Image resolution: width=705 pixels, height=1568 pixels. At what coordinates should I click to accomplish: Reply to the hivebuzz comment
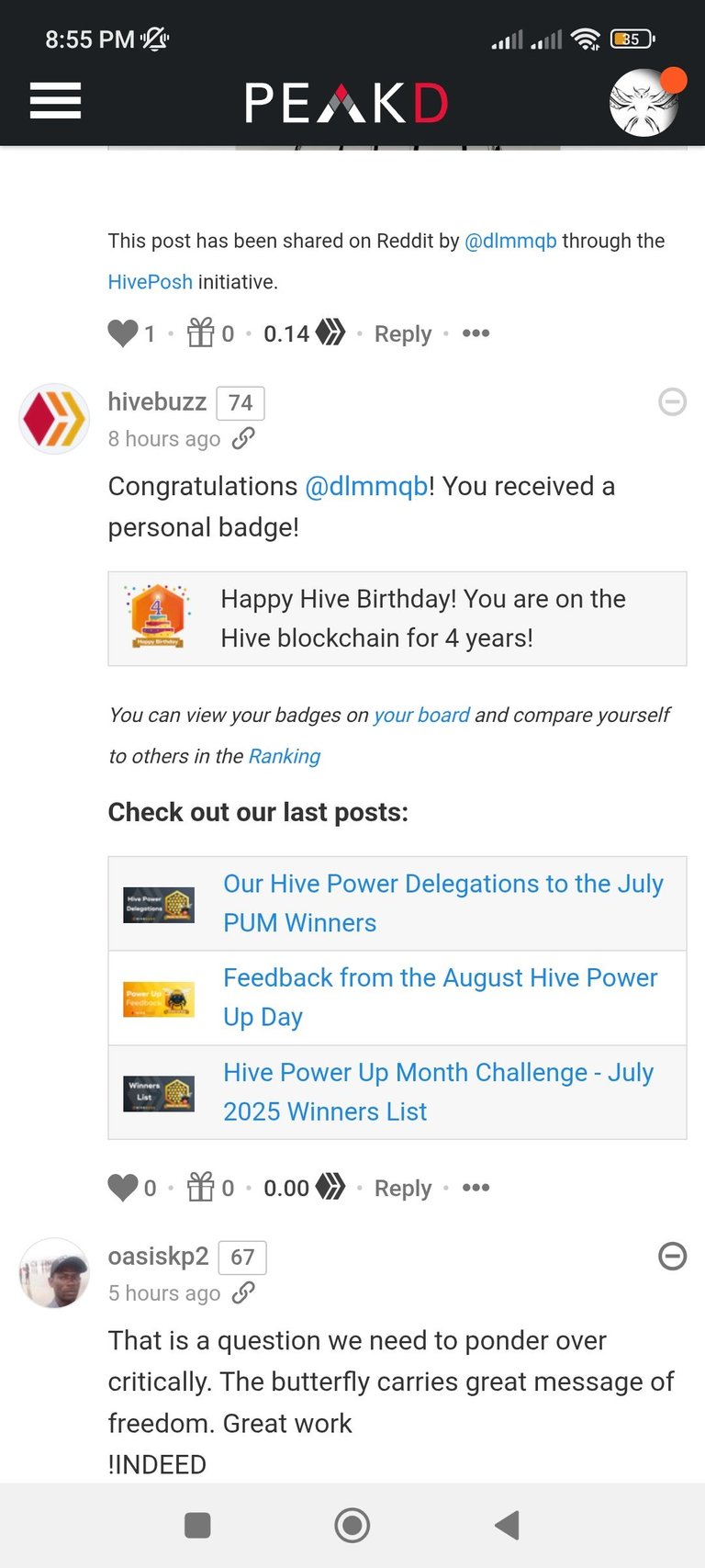point(403,1188)
